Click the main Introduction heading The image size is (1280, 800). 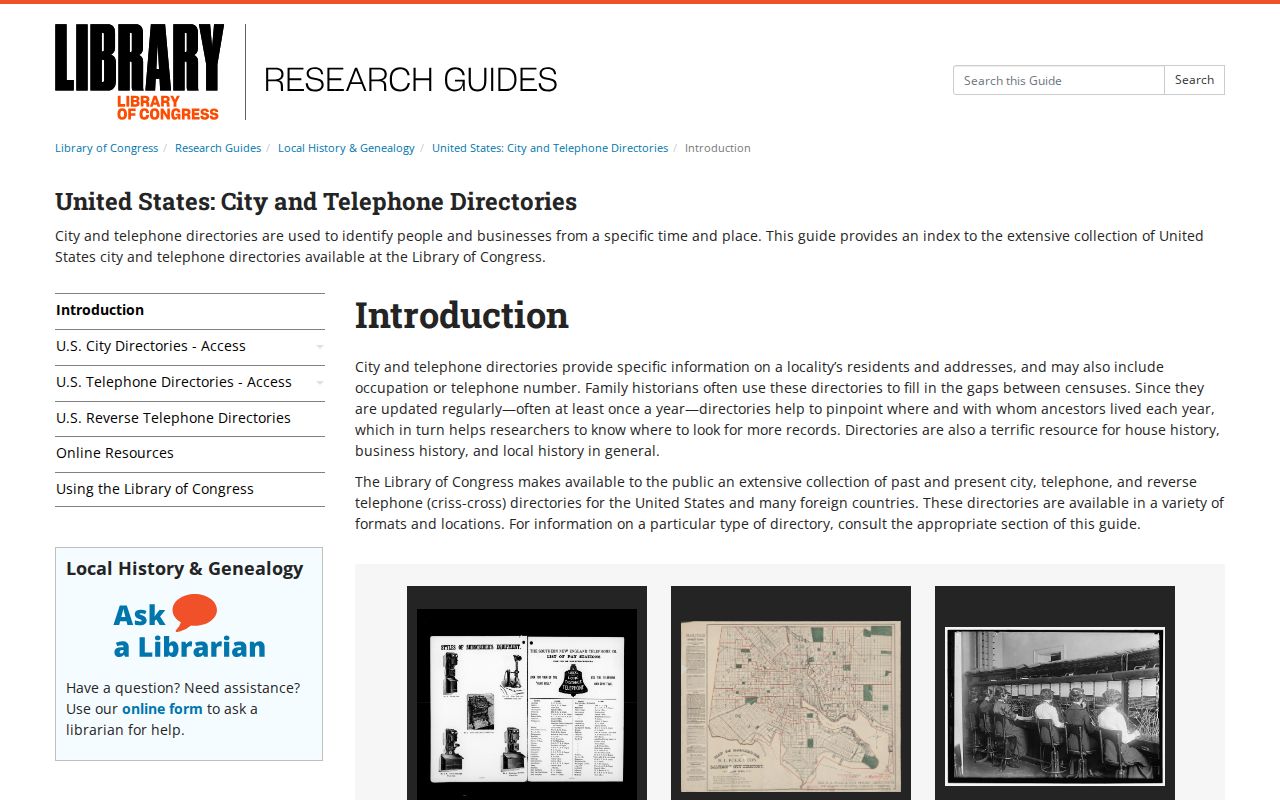(x=462, y=315)
